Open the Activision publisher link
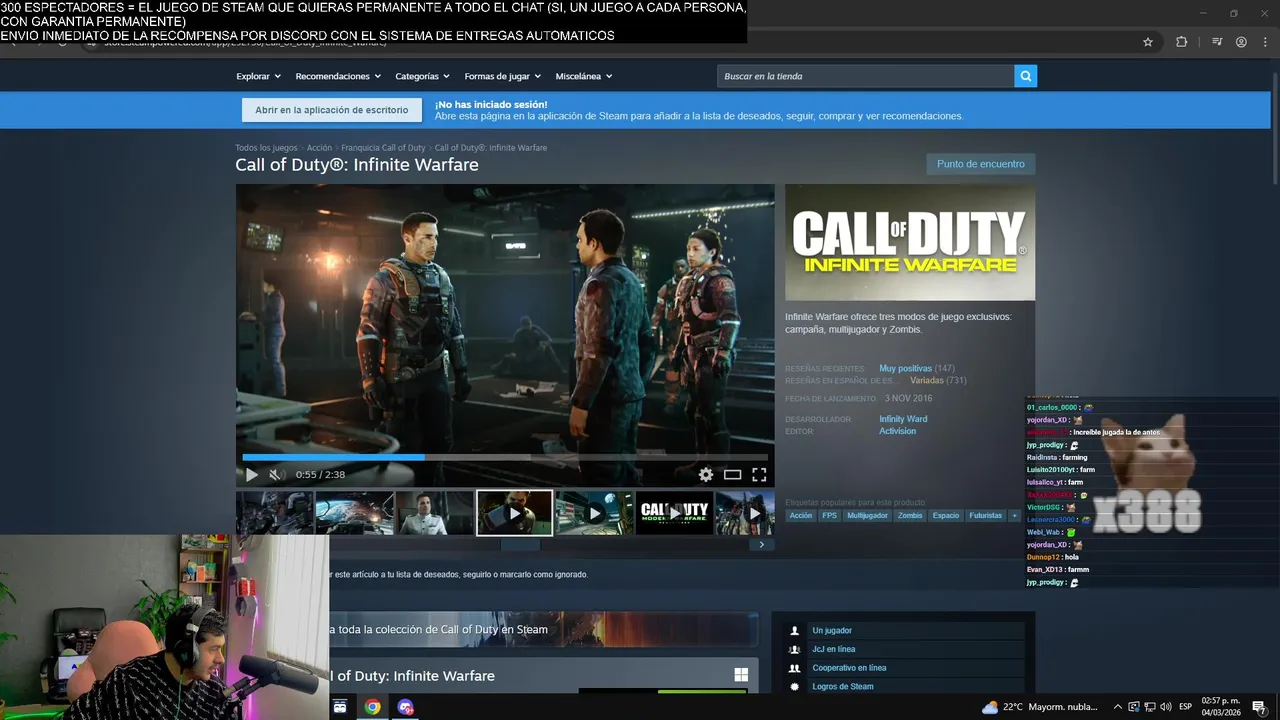Viewport: 1280px width, 720px height. pyautogui.click(x=897, y=431)
